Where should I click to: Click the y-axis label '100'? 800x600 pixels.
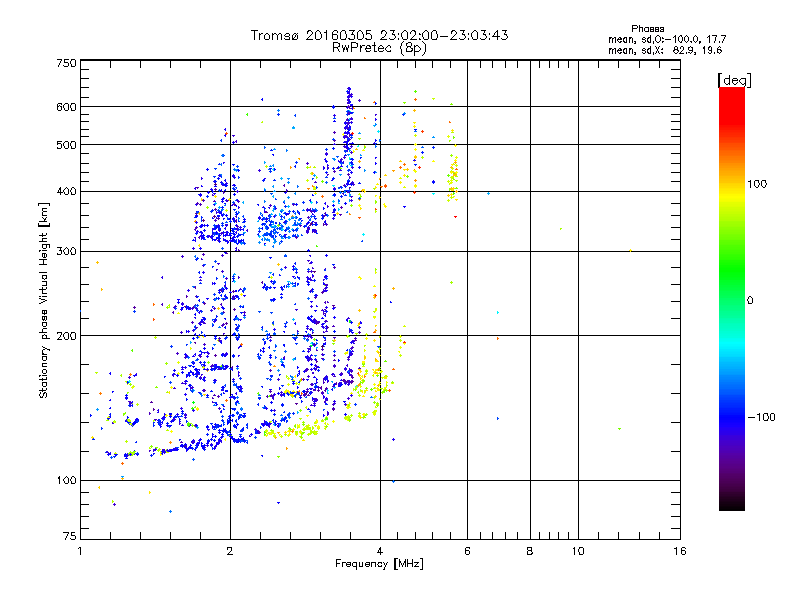point(66,480)
